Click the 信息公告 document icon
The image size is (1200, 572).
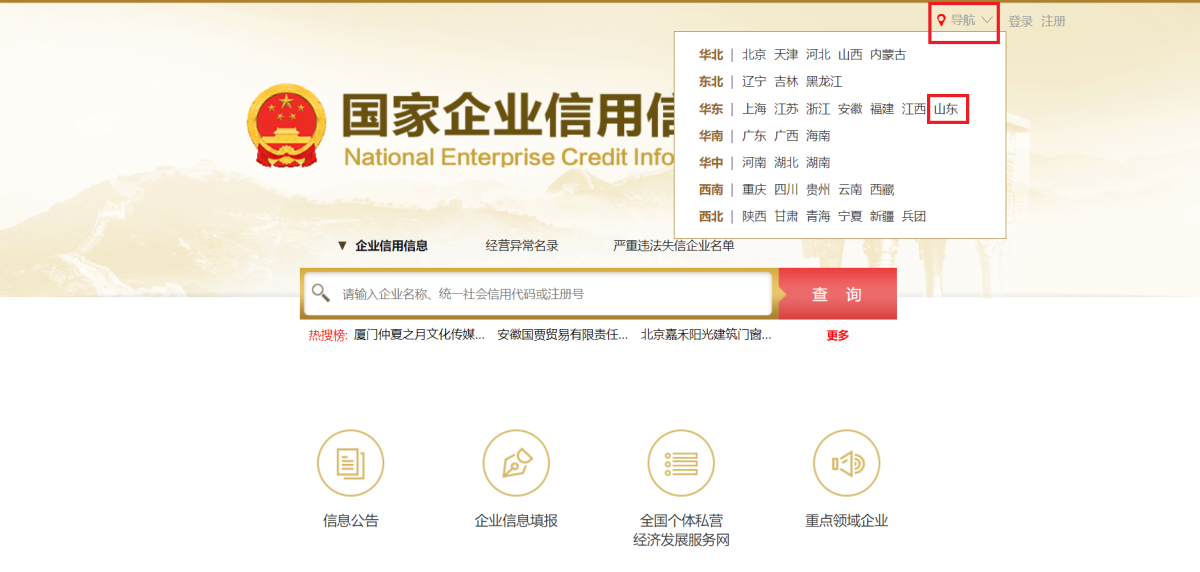350,463
